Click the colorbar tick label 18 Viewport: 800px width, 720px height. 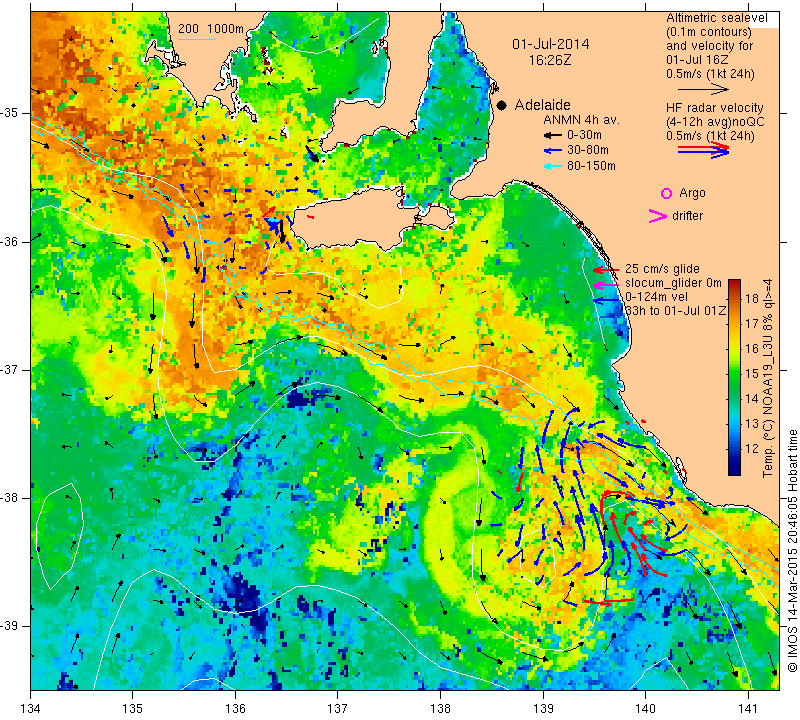point(753,299)
